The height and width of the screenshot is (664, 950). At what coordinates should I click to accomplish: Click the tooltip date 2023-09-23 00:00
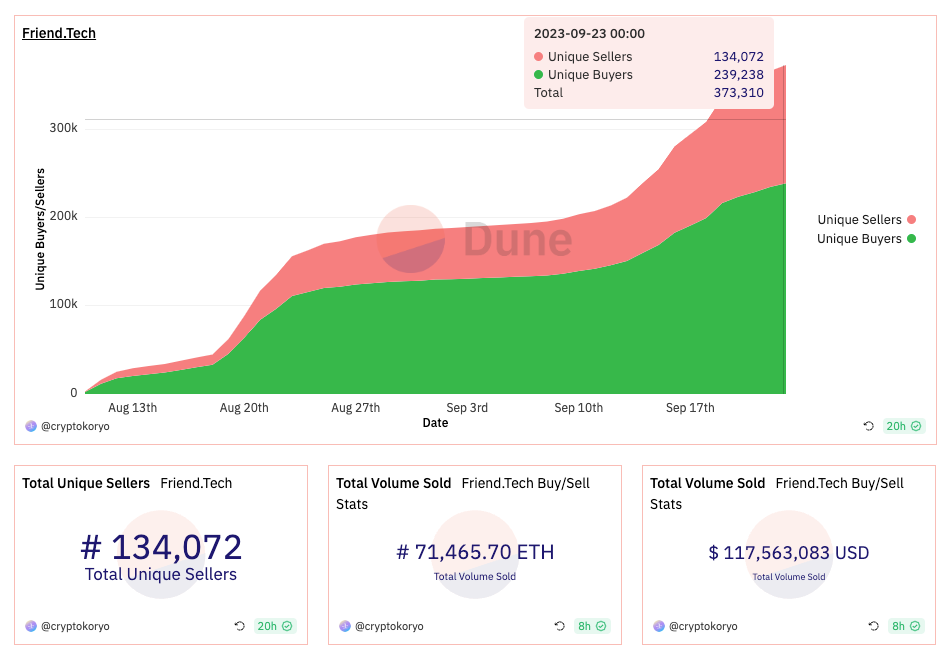point(590,33)
